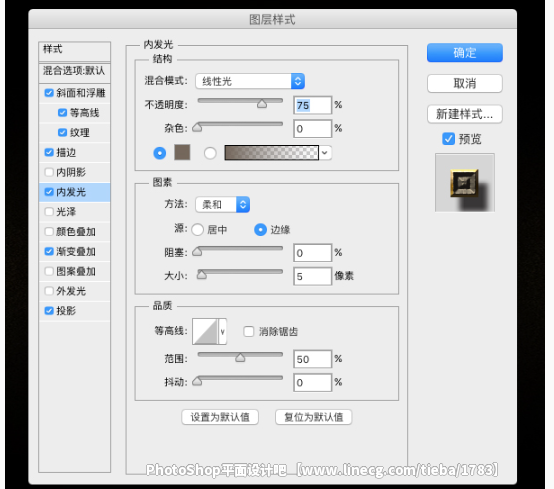Enable the 图案叠加 checkbox

pos(49,271)
